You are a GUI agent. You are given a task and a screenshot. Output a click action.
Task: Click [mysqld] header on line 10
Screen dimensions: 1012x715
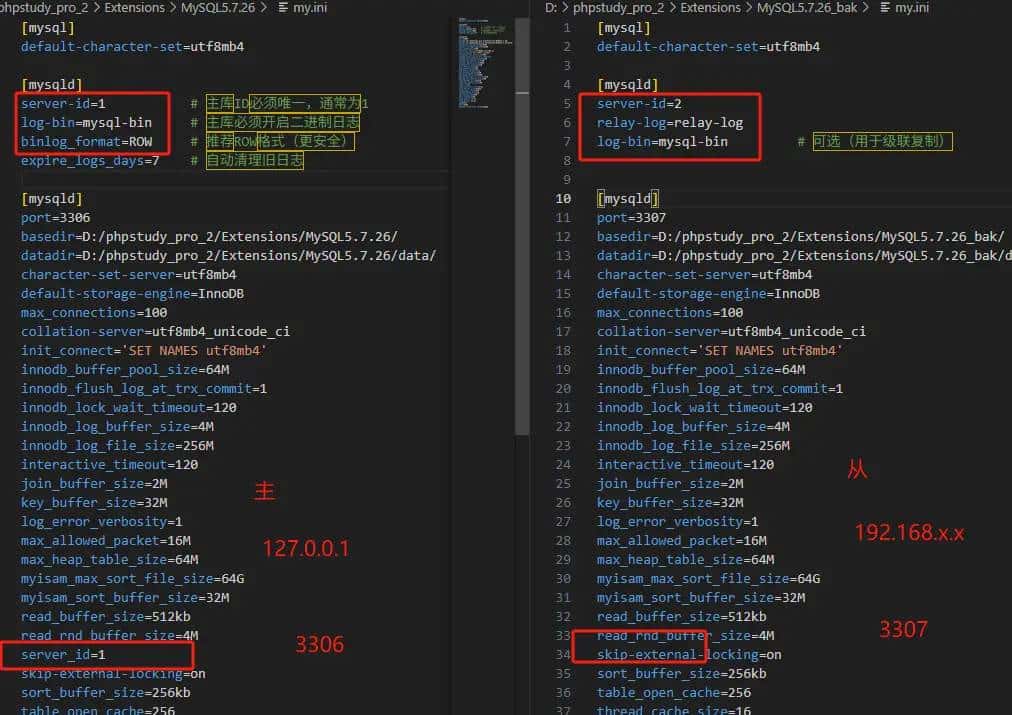(627, 199)
